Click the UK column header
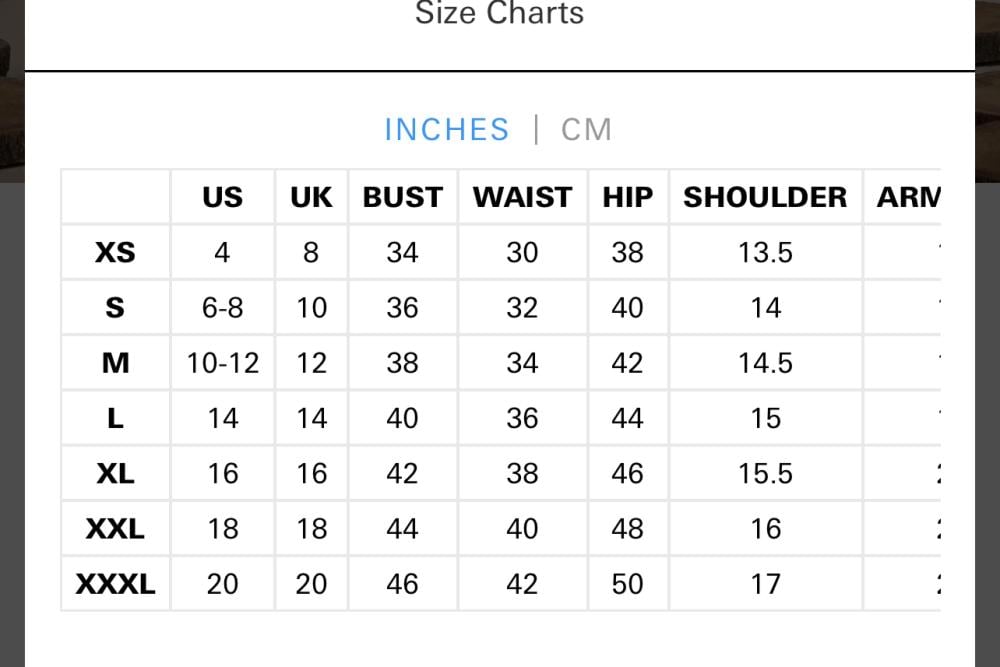This screenshot has width=1000, height=667. click(311, 197)
